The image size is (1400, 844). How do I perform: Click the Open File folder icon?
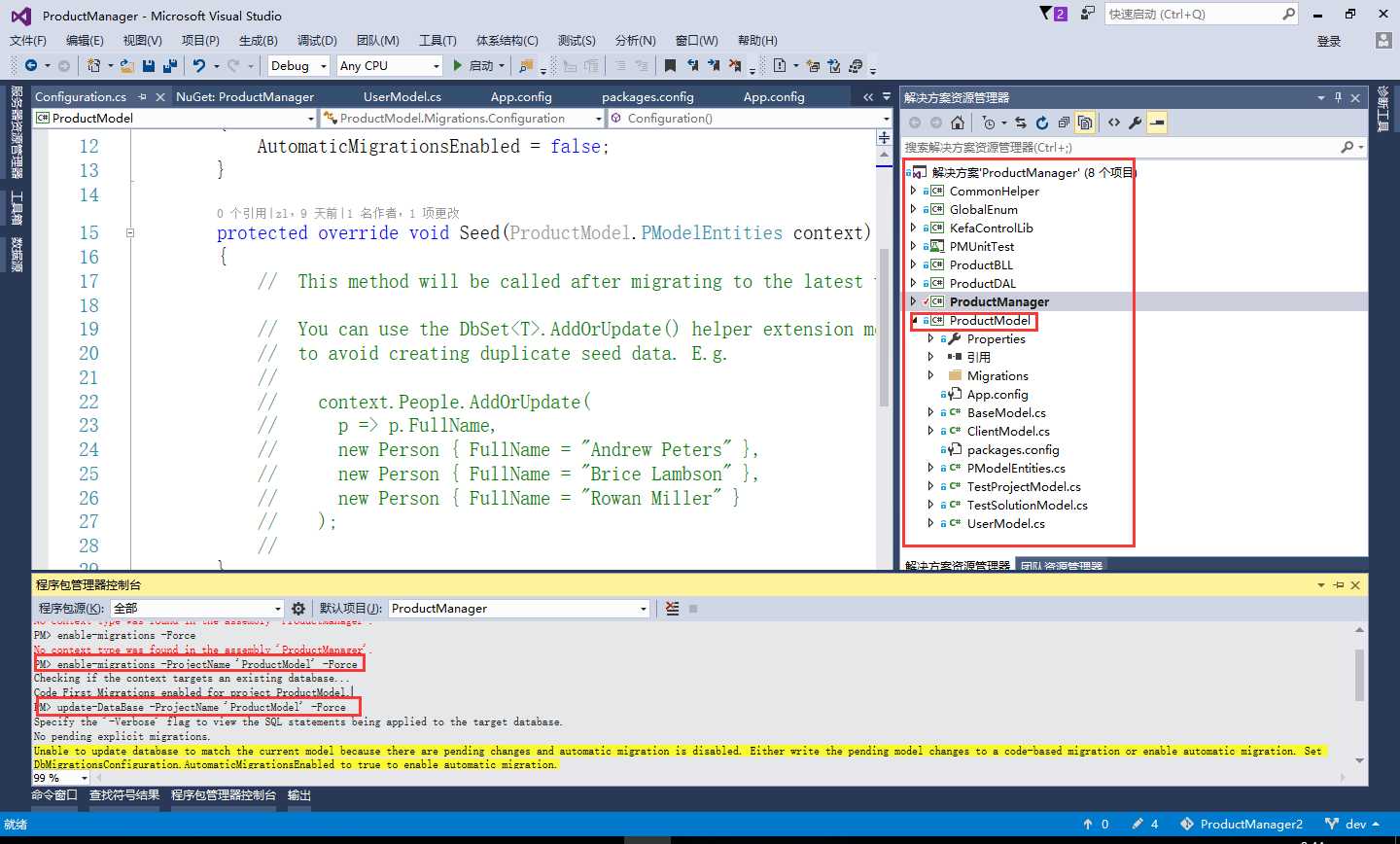pyautogui.click(x=126, y=65)
